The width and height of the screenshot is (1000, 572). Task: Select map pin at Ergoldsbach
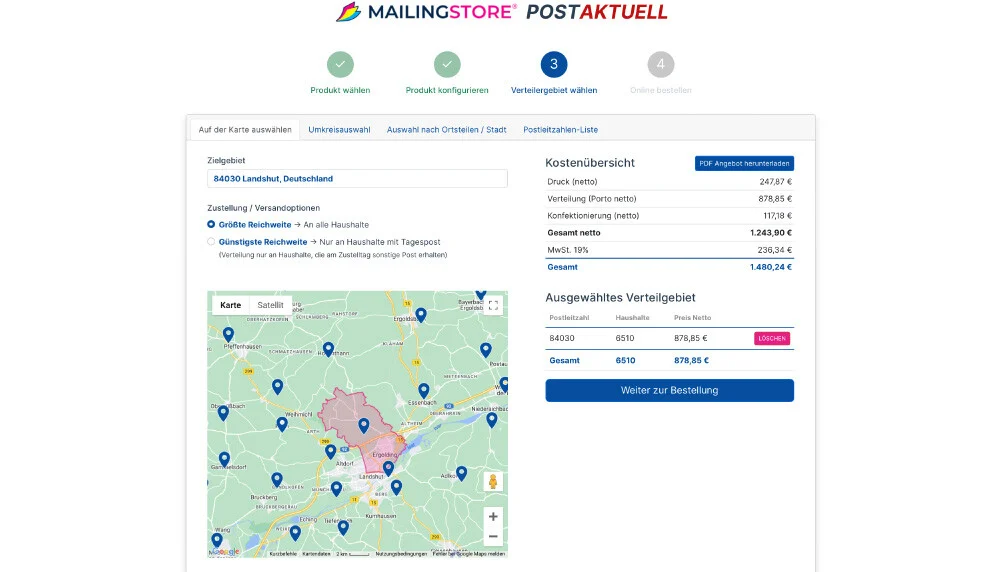pyautogui.click(x=421, y=315)
